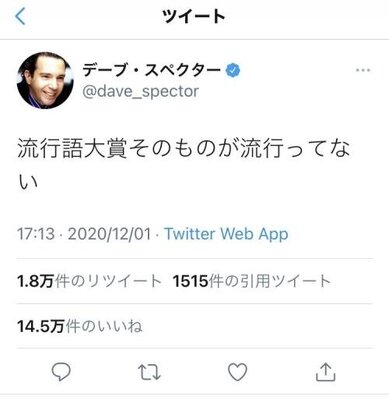Tap the ツイート header title
The image size is (389, 400).
pyautogui.click(x=194, y=16)
